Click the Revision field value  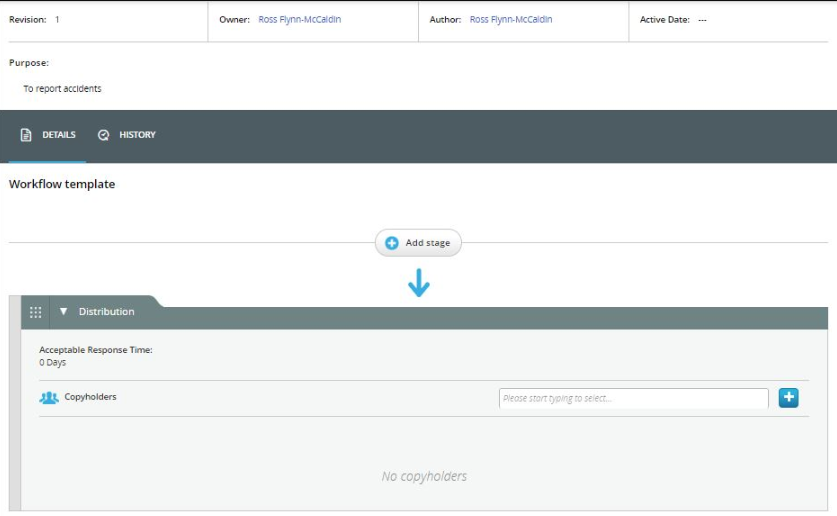tap(57, 20)
